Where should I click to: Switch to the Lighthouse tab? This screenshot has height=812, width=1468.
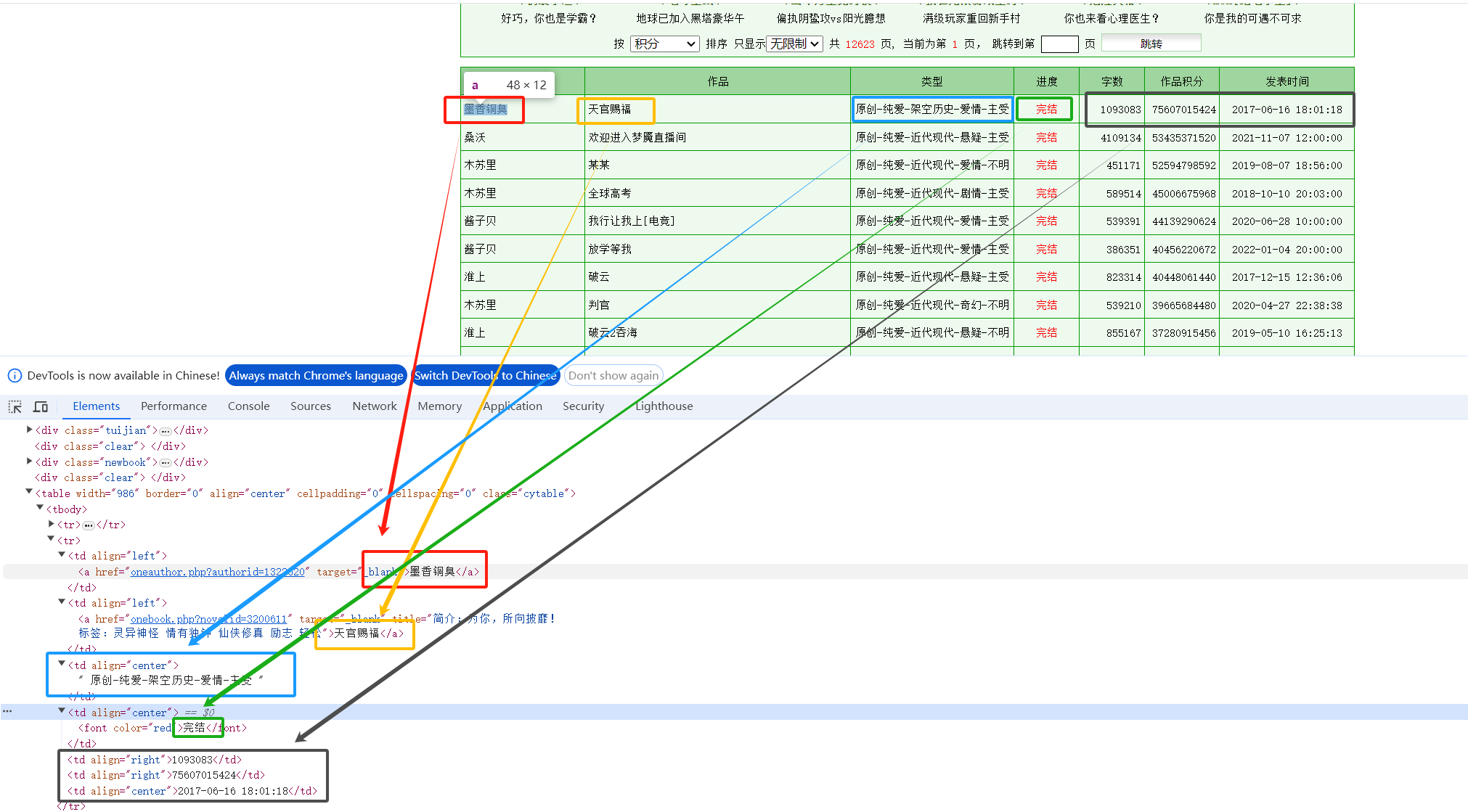(664, 406)
